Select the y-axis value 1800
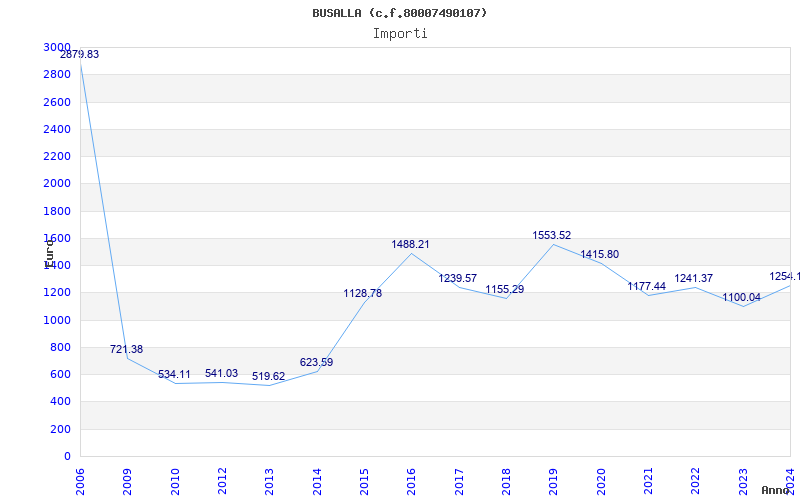The width and height of the screenshot is (800, 500). click(57, 211)
